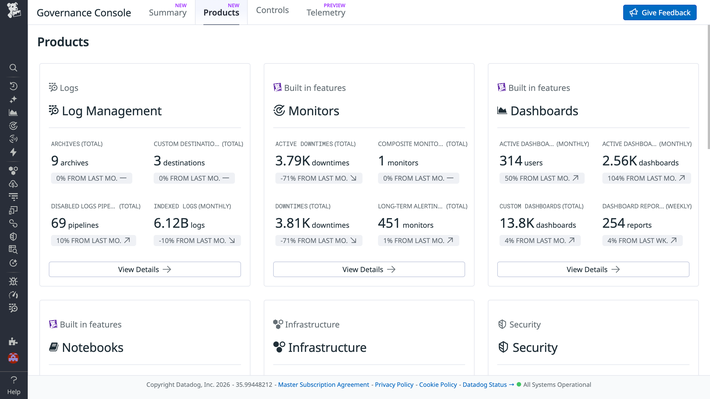The width and height of the screenshot is (710, 399).
Task: Click the Give Feedback button
Action: (x=659, y=13)
